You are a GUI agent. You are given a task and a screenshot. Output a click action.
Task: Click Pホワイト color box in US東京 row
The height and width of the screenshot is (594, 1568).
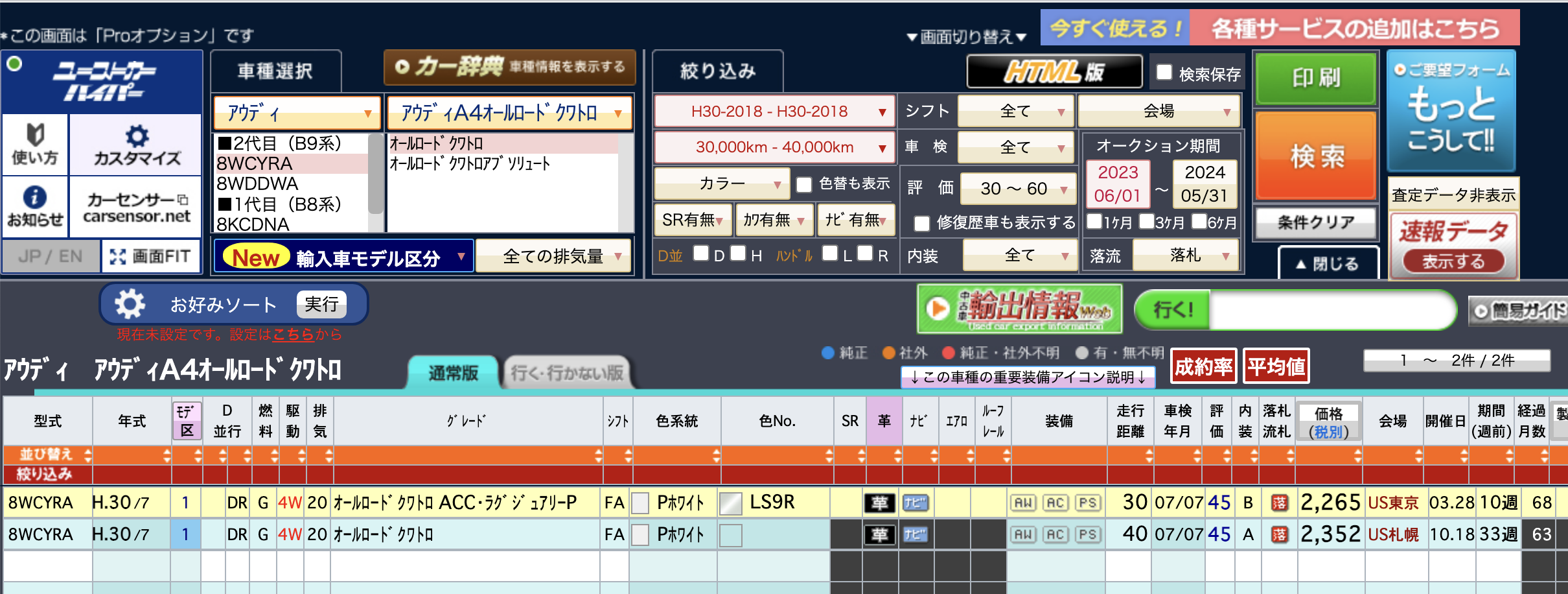640,503
